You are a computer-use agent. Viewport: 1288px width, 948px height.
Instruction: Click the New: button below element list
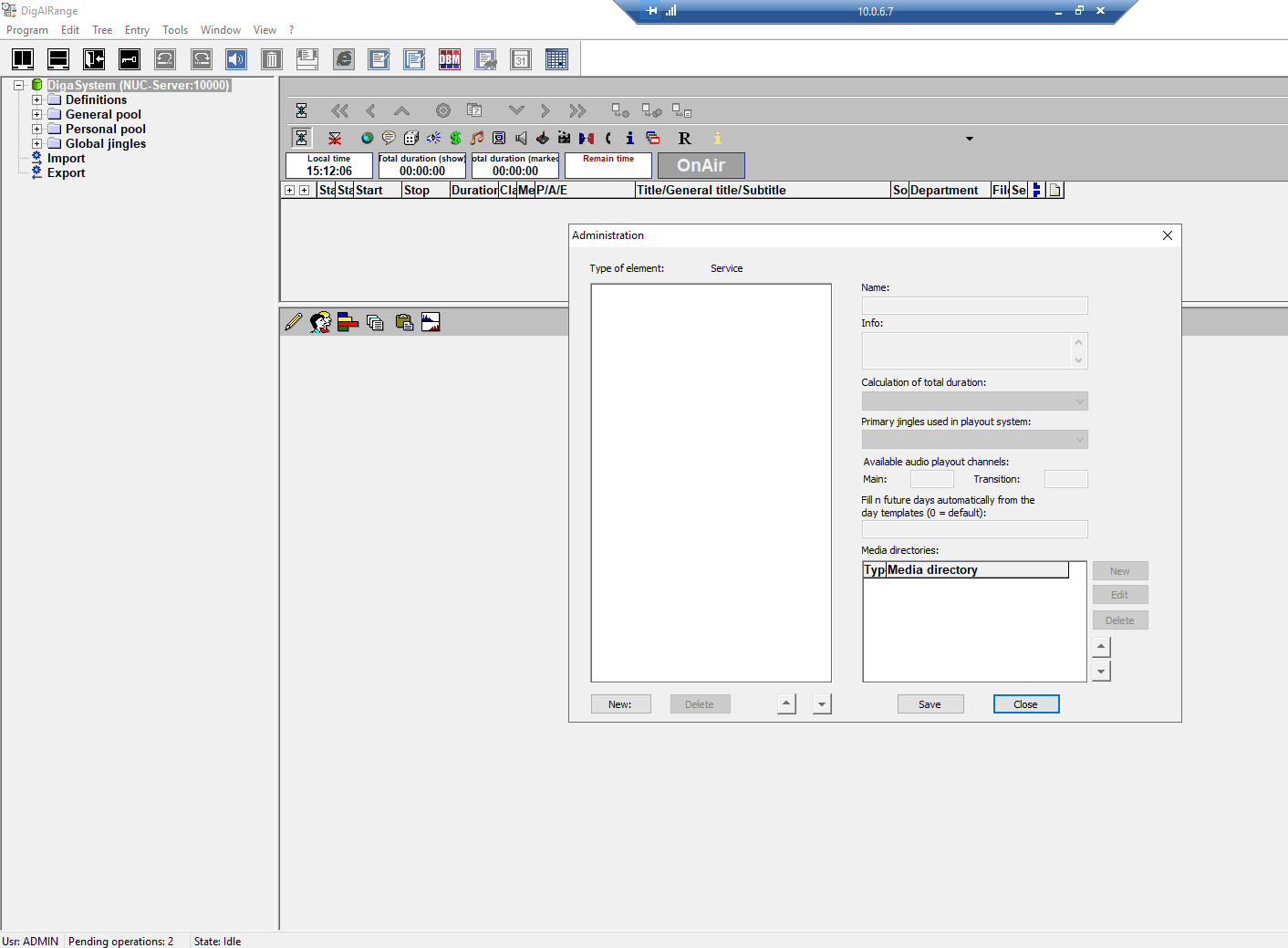pos(620,704)
